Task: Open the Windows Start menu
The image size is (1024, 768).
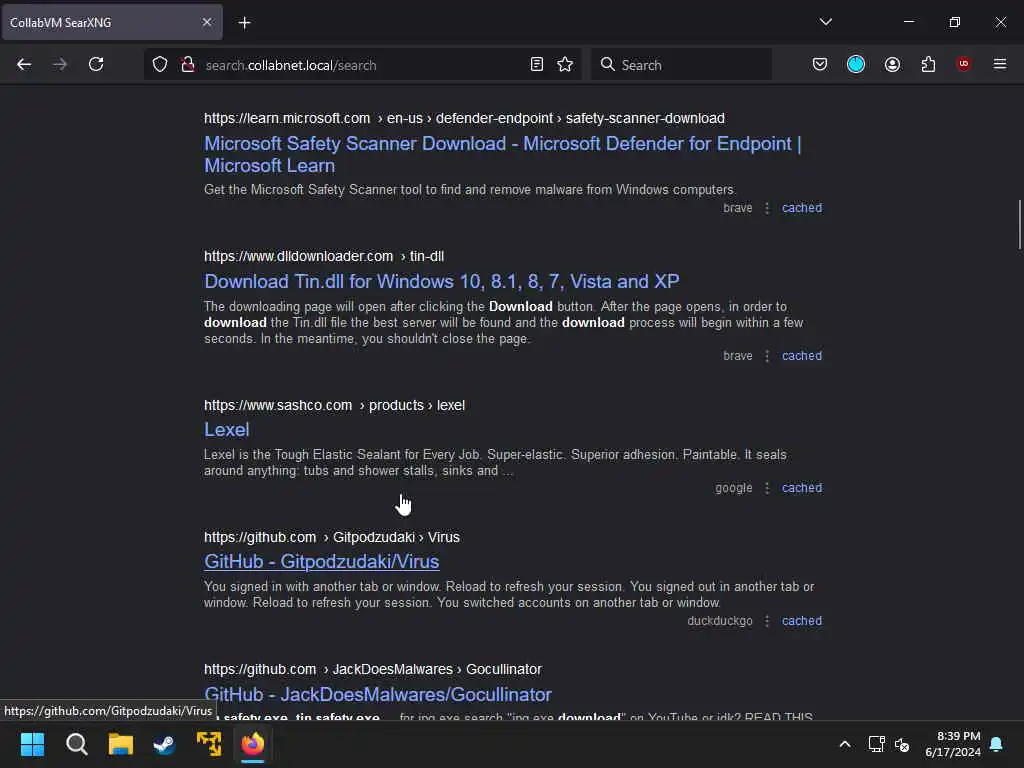Action: 32,744
